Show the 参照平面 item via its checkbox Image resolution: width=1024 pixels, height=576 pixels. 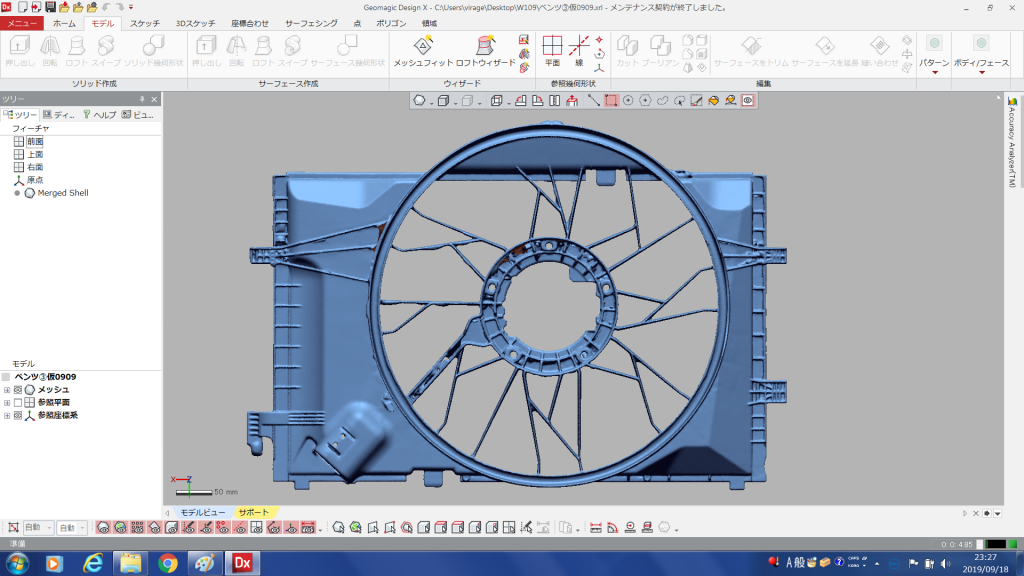click(18, 402)
